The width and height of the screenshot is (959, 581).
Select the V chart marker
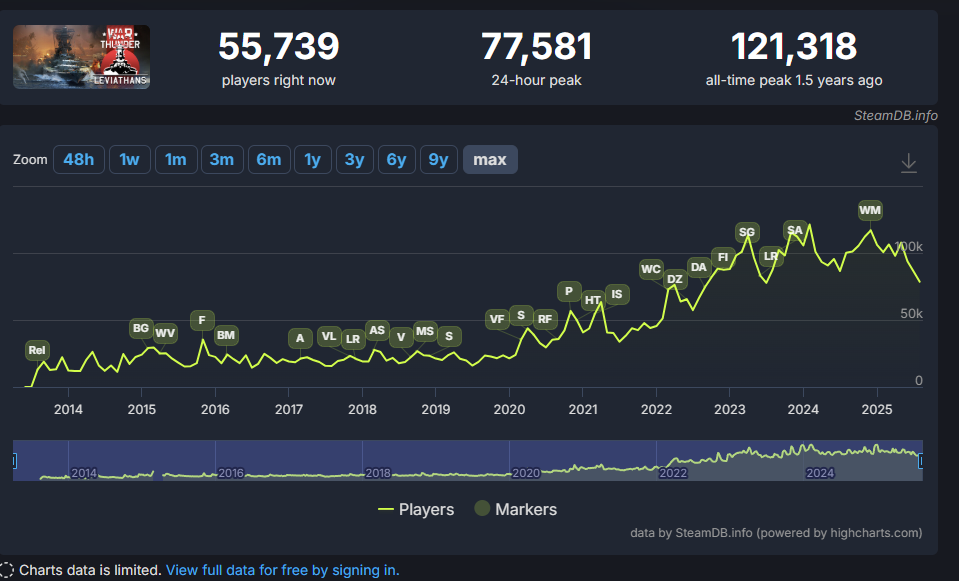(x=401, y=338)
